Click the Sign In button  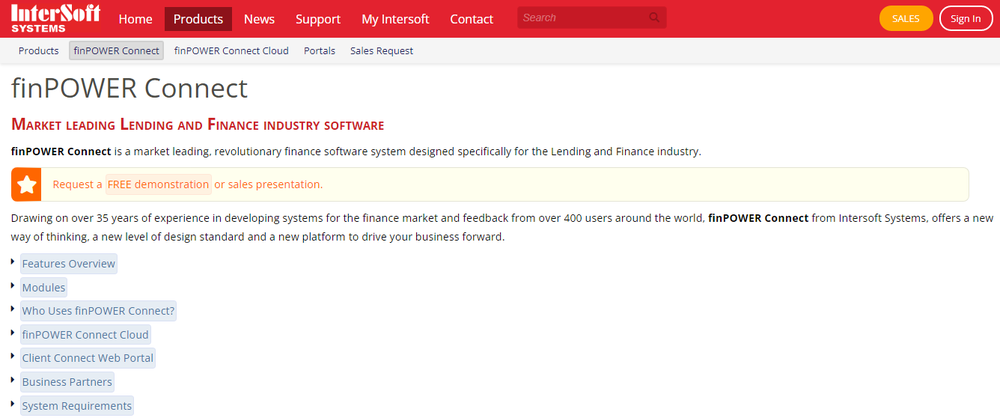pyautogui.click(x=966, y=18)
